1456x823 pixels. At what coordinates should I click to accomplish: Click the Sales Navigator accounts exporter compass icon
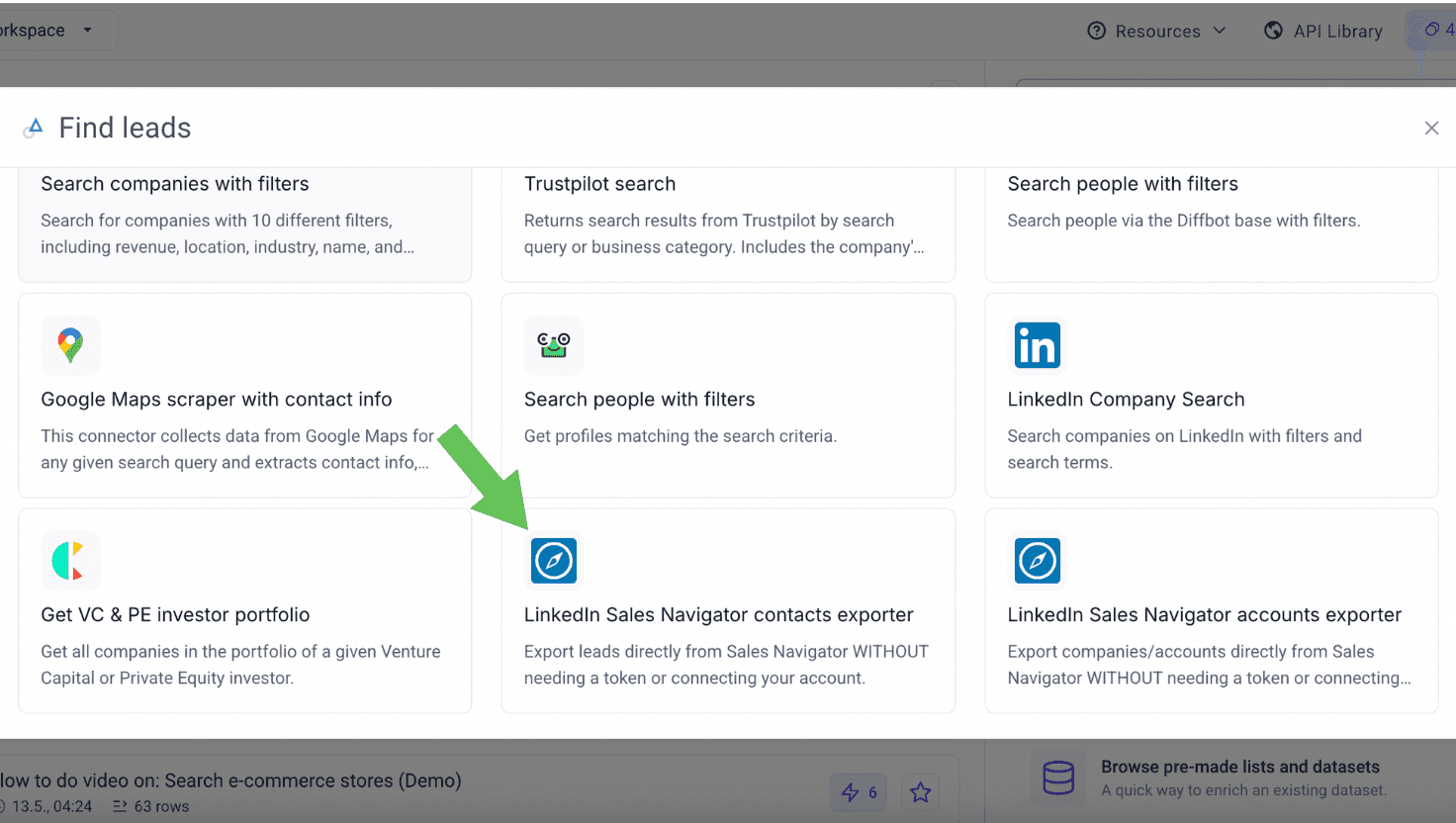[1037, 560]
